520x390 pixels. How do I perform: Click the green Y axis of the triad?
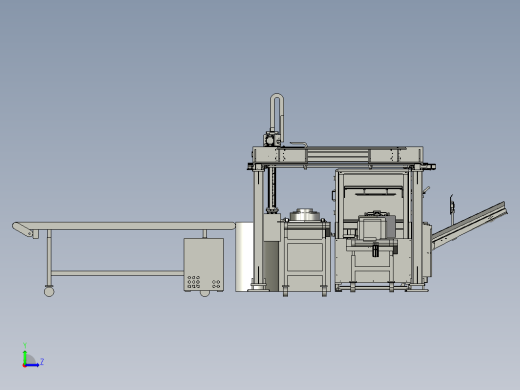25,357
